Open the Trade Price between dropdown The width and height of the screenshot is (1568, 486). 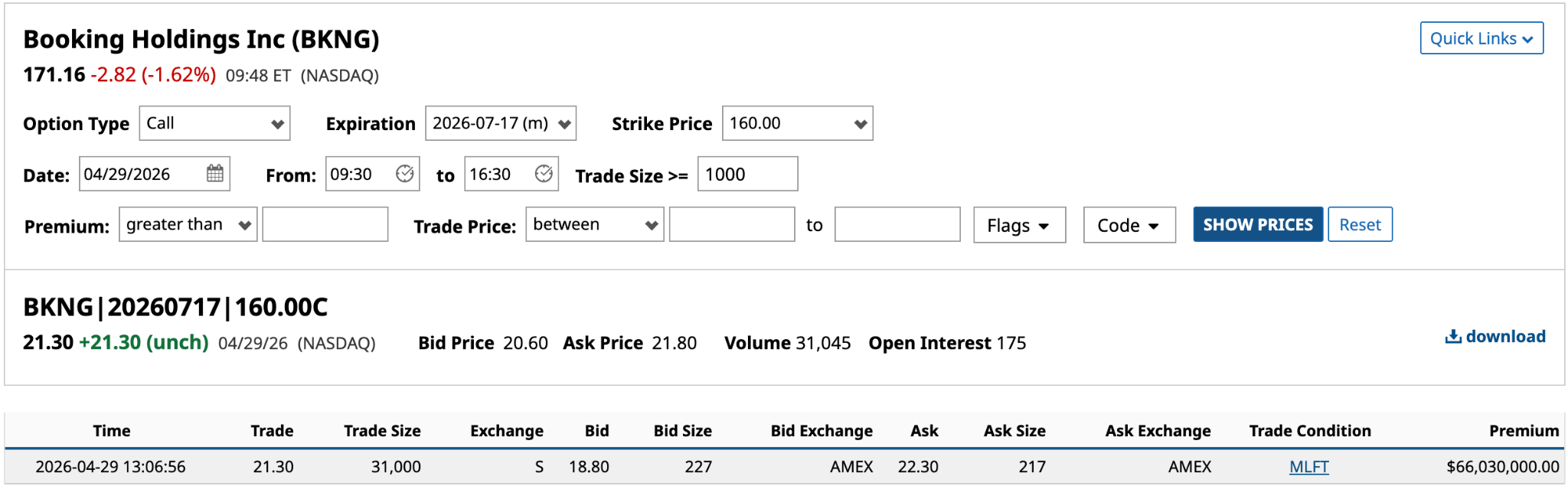pyautogui.click(x=594, y=224)
